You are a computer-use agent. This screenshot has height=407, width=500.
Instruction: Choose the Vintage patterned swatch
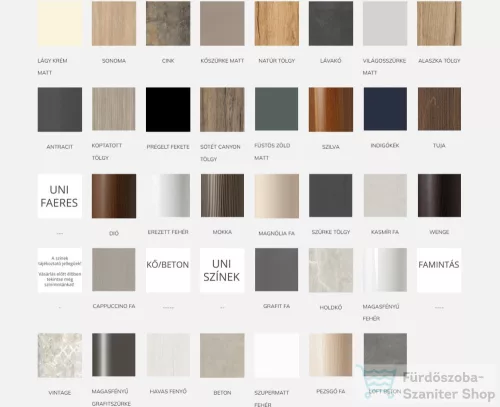[x=60, y=355]
